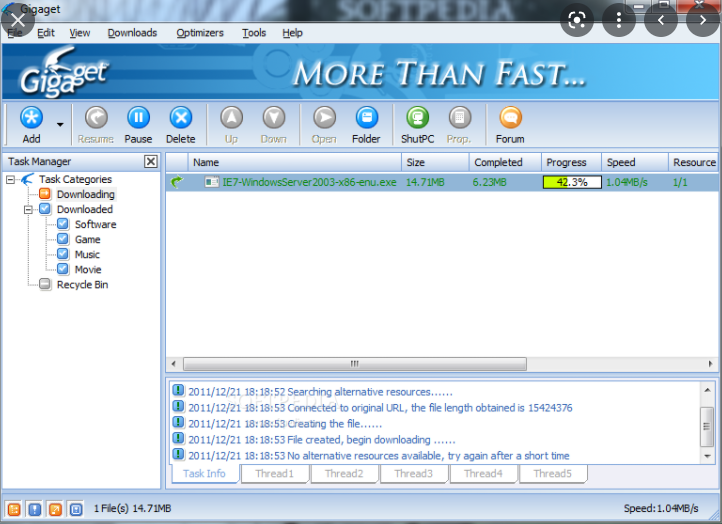Click the task list scroll right arrow

click(710, 364)
